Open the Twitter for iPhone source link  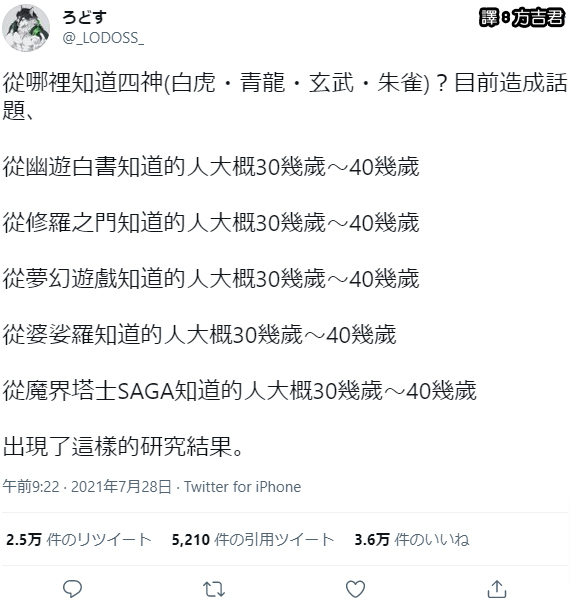(242, 487)
